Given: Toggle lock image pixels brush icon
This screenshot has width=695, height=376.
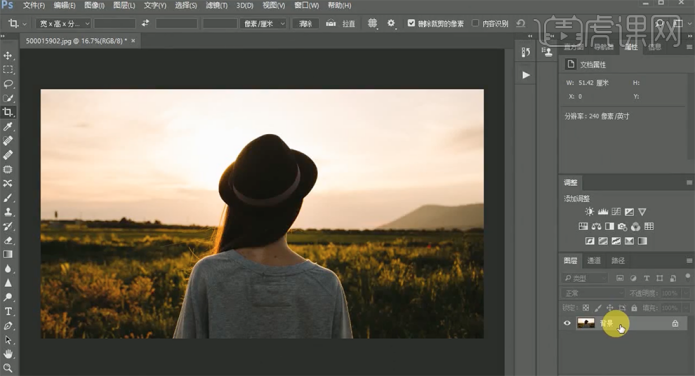Looking at the screenshot, I should pyautogui.click(x=598, y=308).
